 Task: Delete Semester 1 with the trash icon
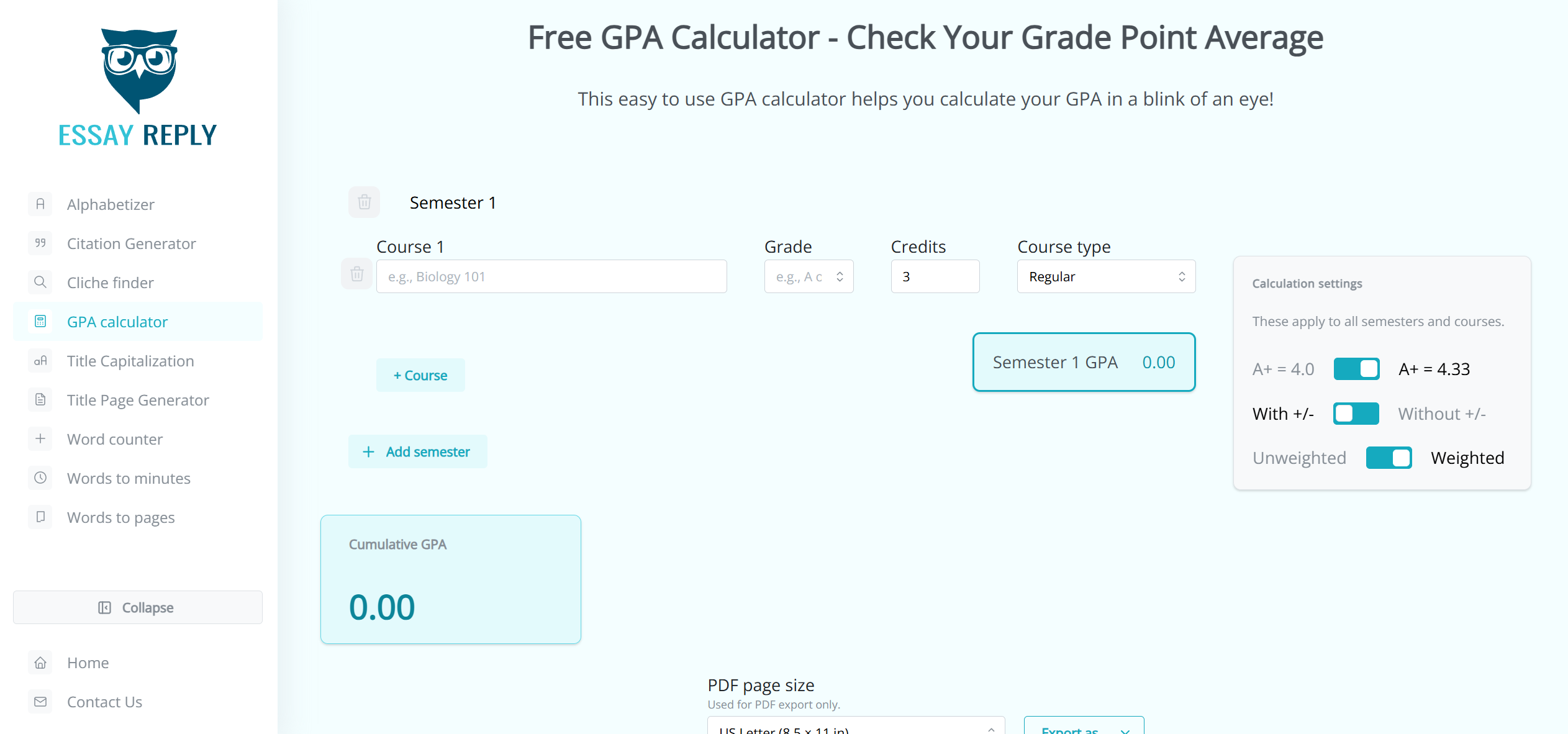(364, 202)
